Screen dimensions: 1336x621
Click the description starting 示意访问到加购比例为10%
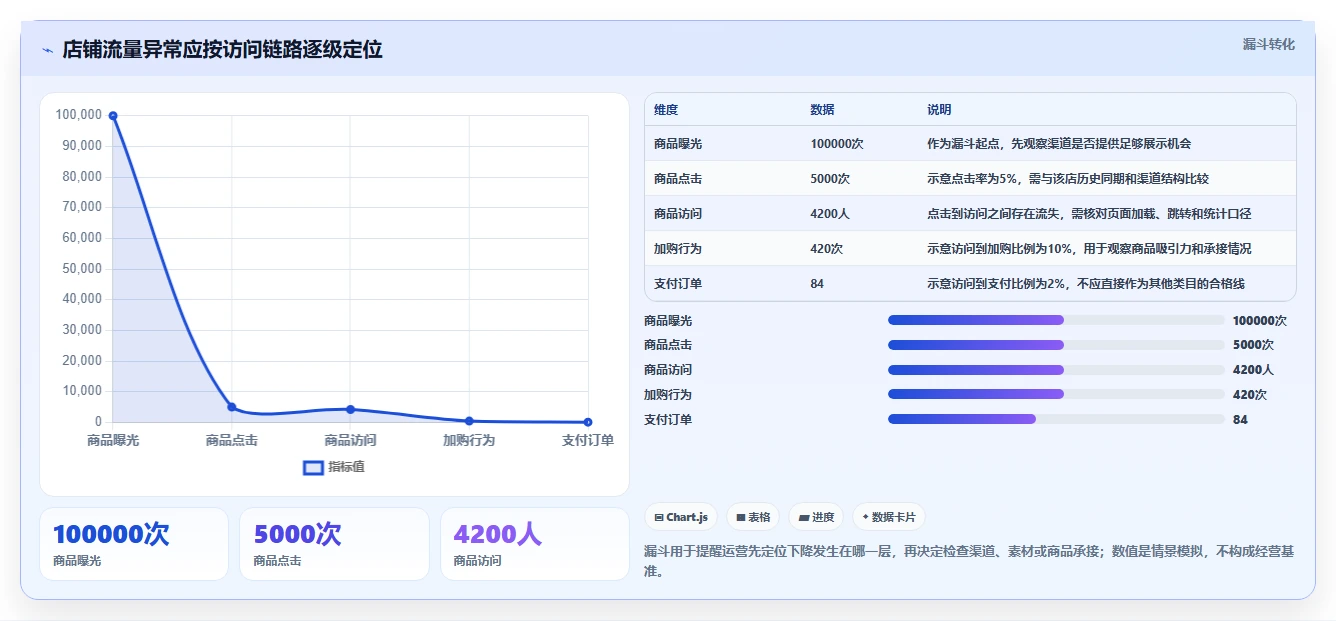pos(1089,249)
